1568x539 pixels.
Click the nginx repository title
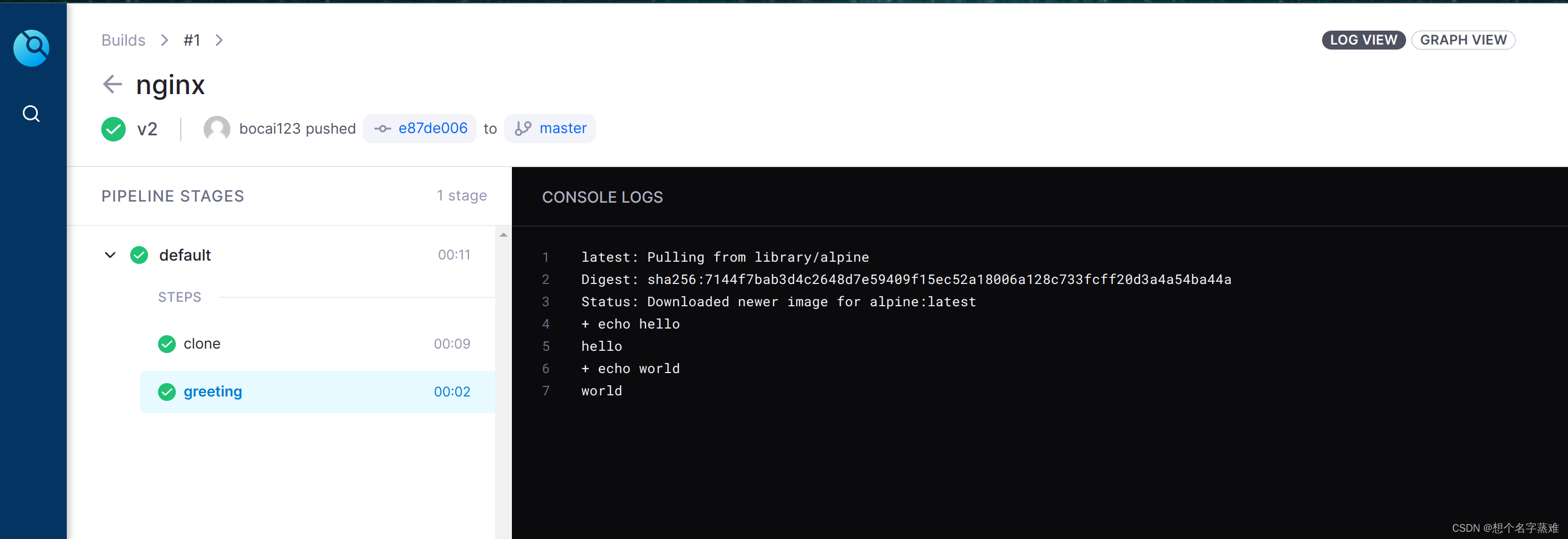click(170, 85)
